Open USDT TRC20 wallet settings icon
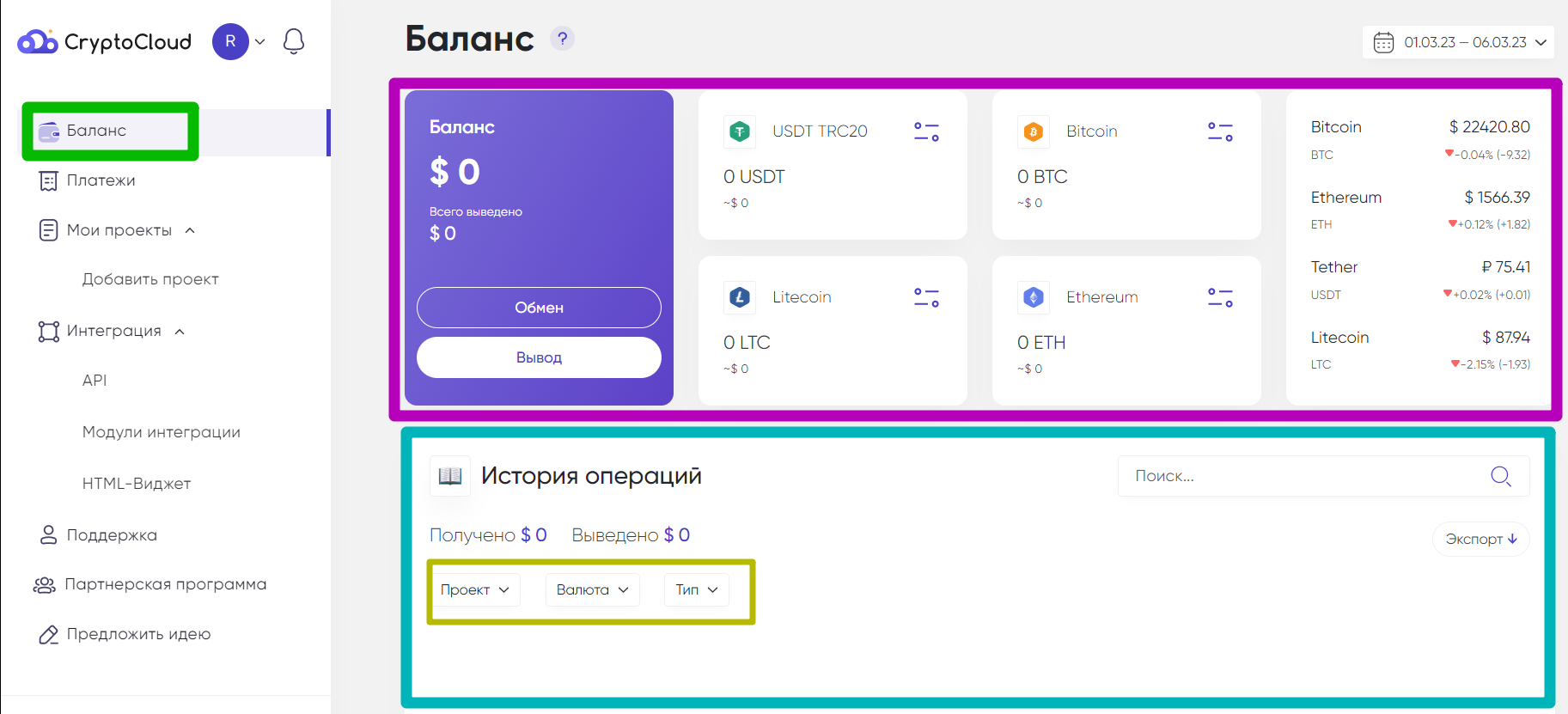The height and width of the screenshot is (714, 1568). [926, 131]
